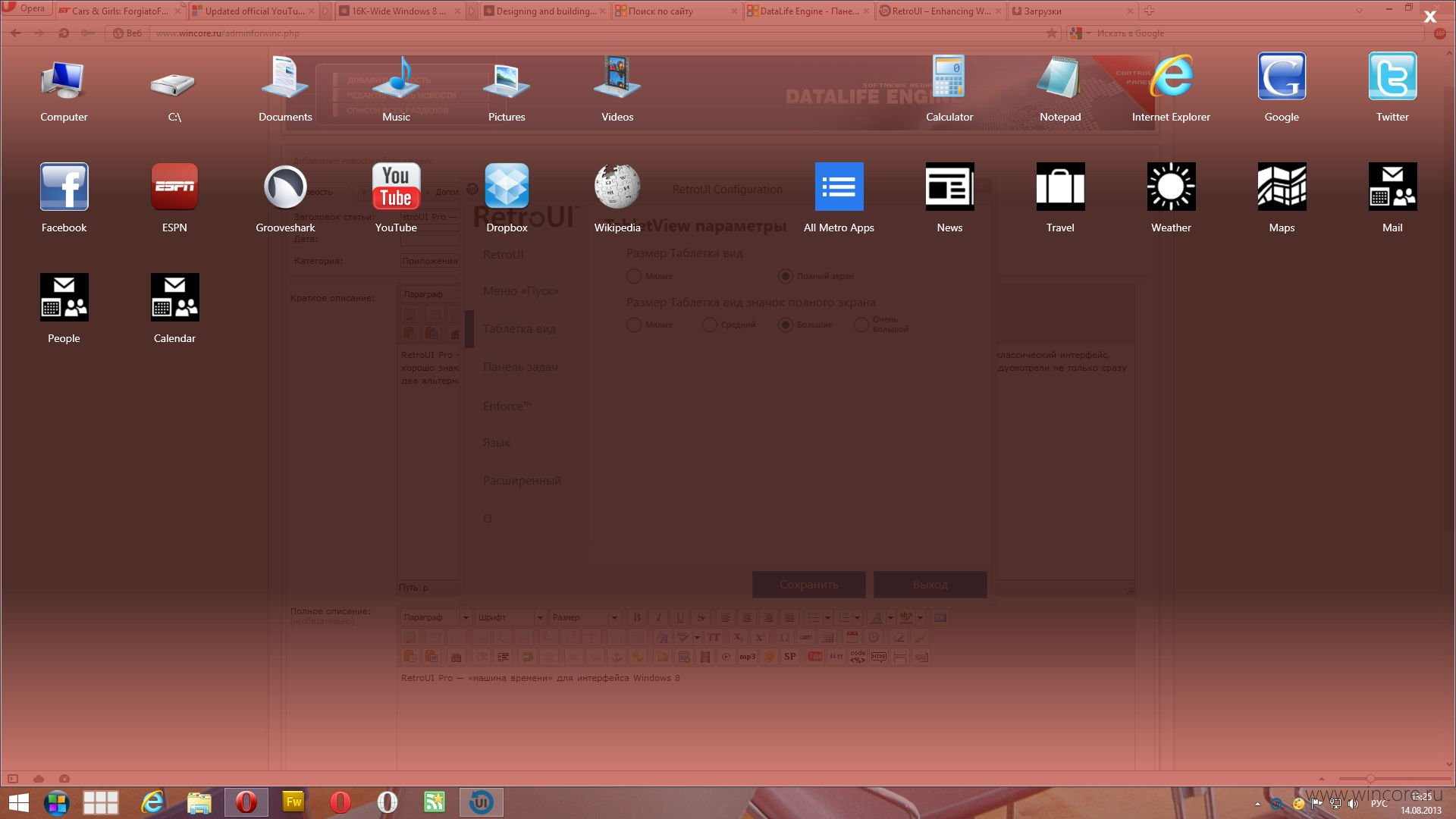The image size is (1456, 819).
Task: Launch the Notepad app icon
Action: click(1060, 78)
